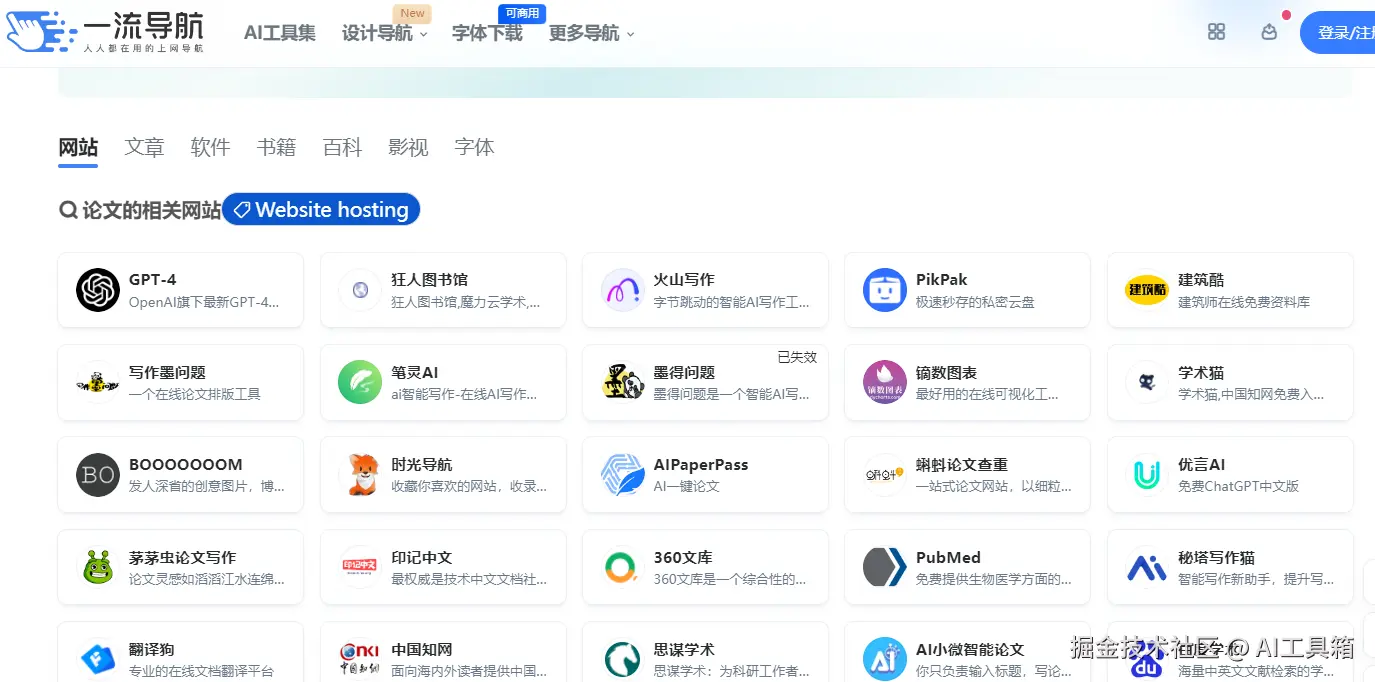
Task: Click the 论文的相关网站 heading text
Action: [x=152, y=210]
